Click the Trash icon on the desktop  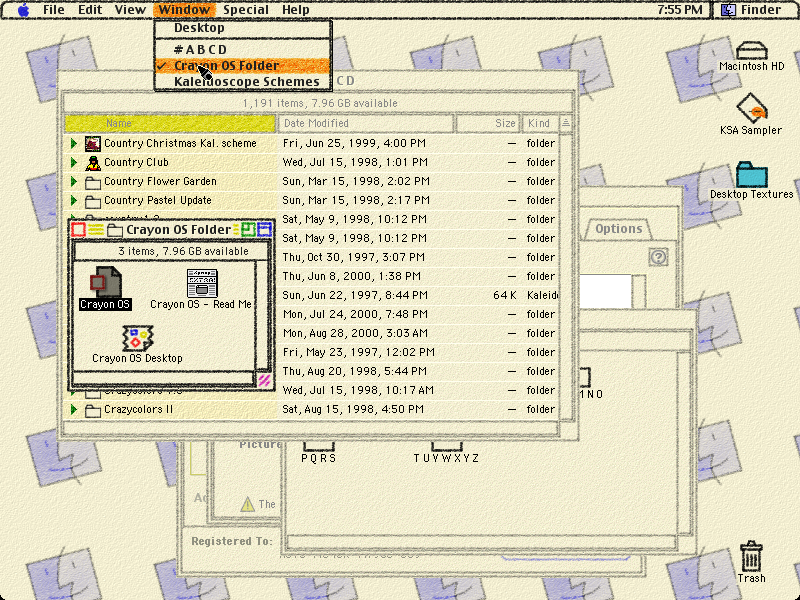pyautogui.click(x=751, y=556)
